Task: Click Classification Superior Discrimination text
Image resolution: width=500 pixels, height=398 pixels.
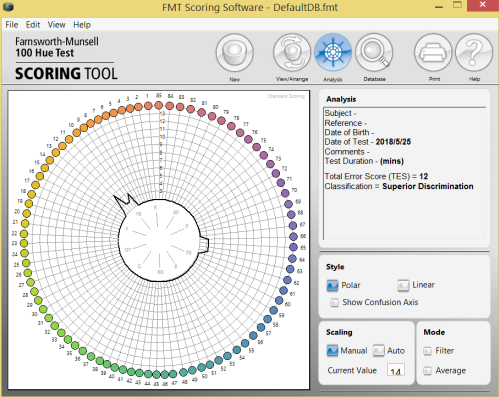Action: pos(399,186)
